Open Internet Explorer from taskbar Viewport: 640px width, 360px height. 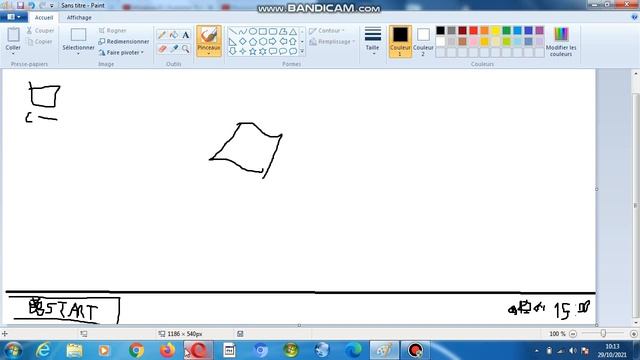[43, 350]
